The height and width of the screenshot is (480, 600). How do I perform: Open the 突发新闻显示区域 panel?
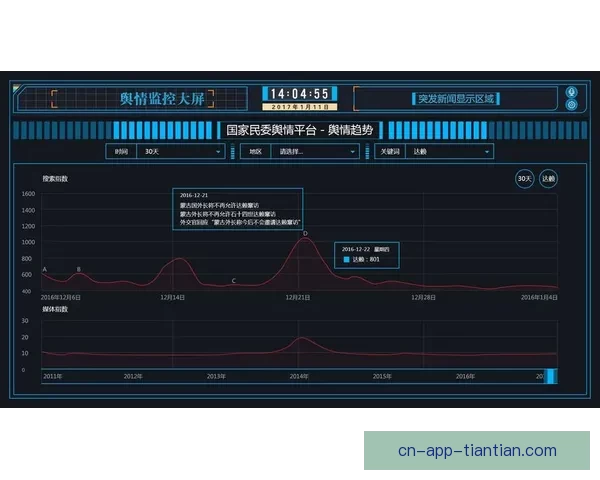click(453, 98)
